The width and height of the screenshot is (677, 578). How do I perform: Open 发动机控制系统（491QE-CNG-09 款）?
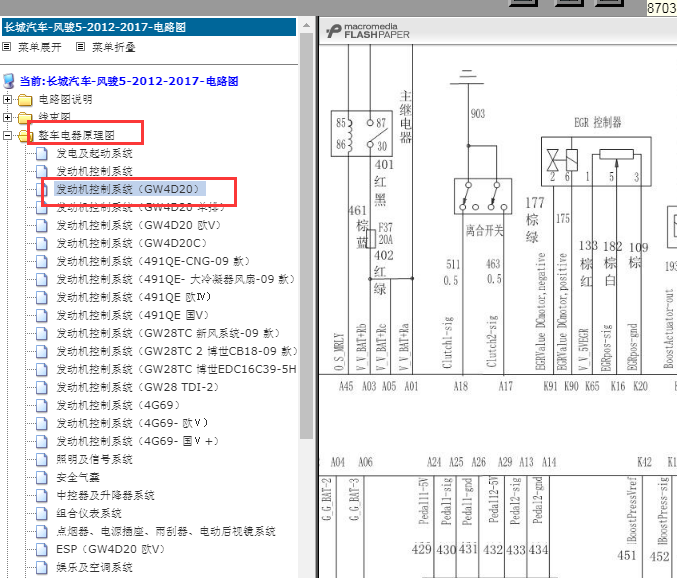point(153,261)
